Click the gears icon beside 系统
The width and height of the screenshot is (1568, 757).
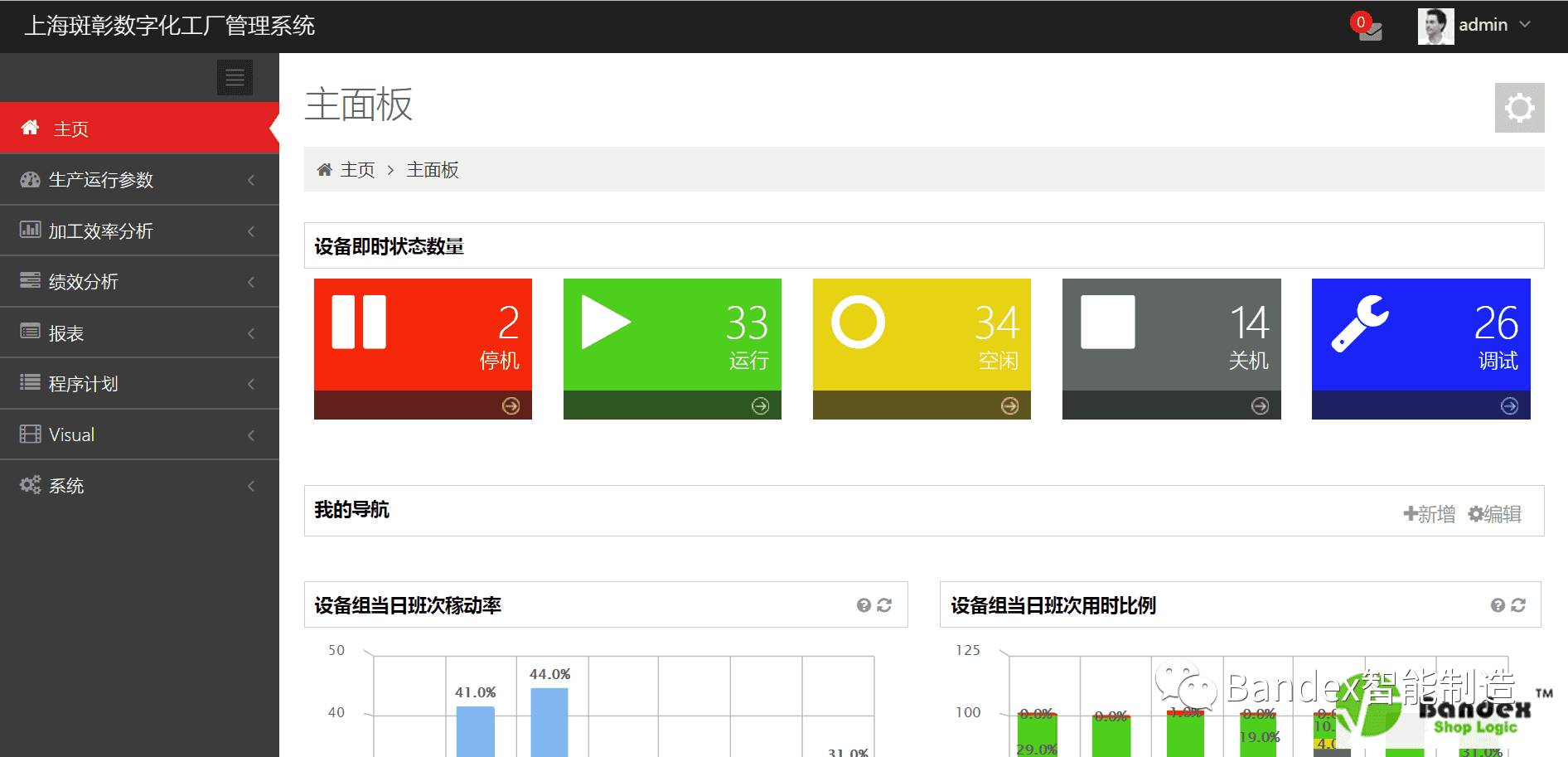[31, 485]
